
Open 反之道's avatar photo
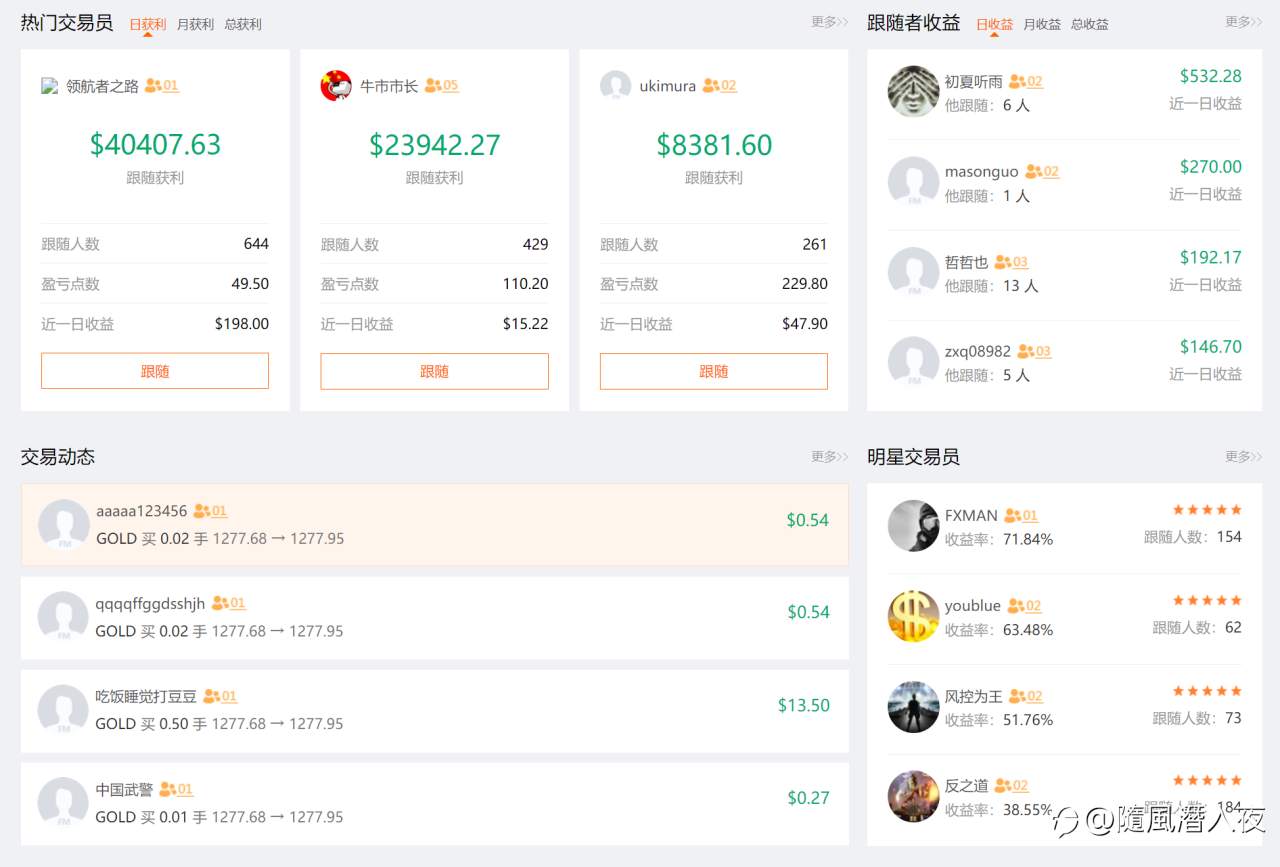click(x=913, y=796)
